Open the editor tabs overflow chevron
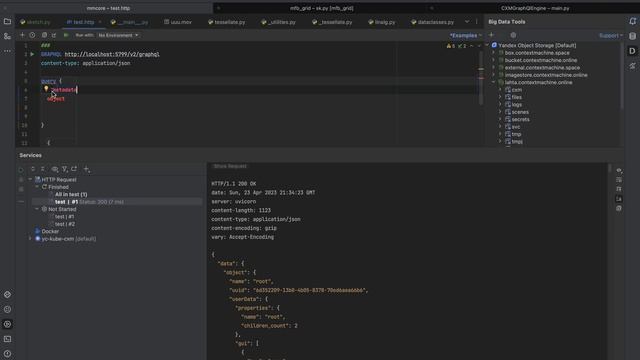Image resolution: width=640 pixels, height=360 pixels. 467,22
